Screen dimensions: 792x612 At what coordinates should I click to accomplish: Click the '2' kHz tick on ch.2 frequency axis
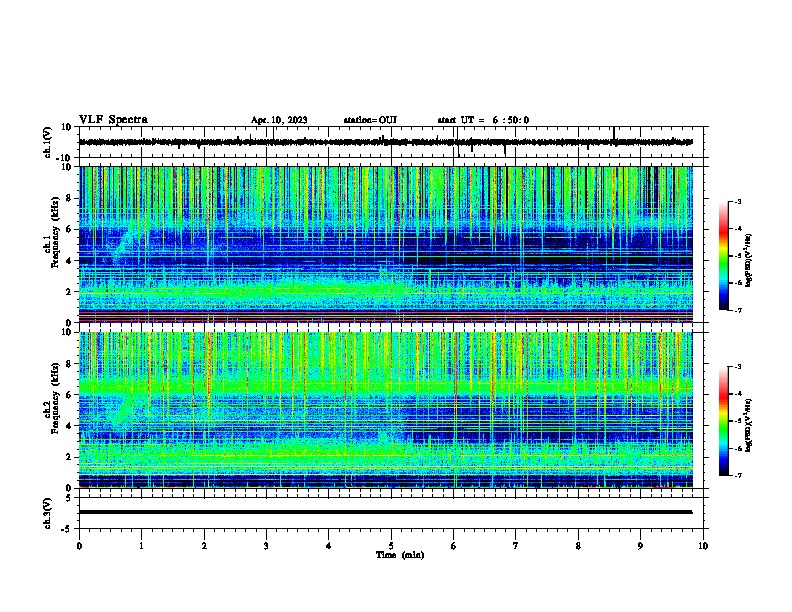pos(70,457)
